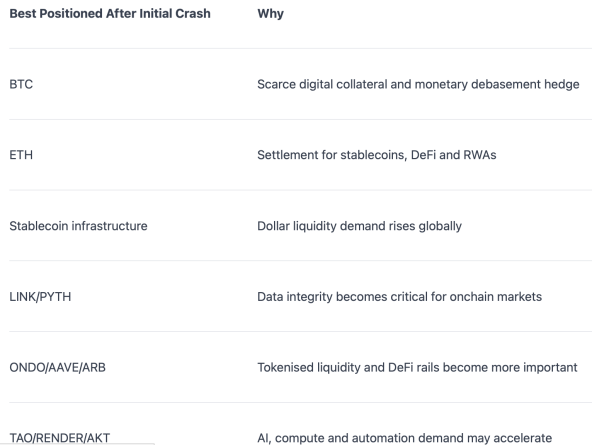Click the TAO/RENDER/AKT cell
This screenshot has height=445, width=592.
60,438
